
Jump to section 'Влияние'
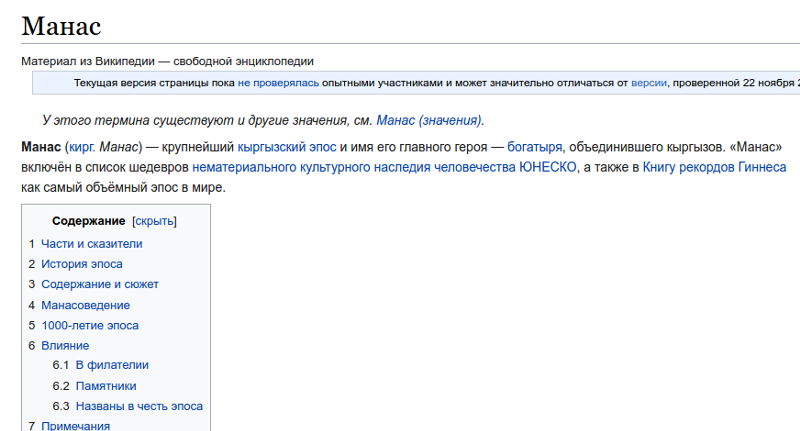tap(65, 345)
